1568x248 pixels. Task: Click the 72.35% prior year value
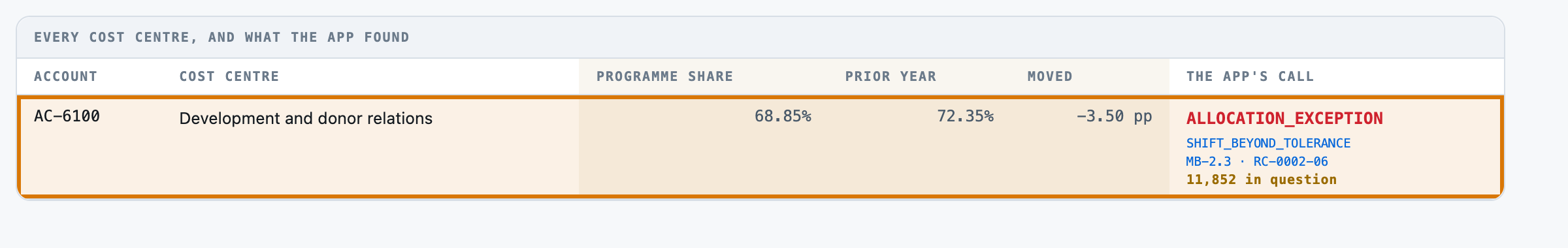pos(965,116)
